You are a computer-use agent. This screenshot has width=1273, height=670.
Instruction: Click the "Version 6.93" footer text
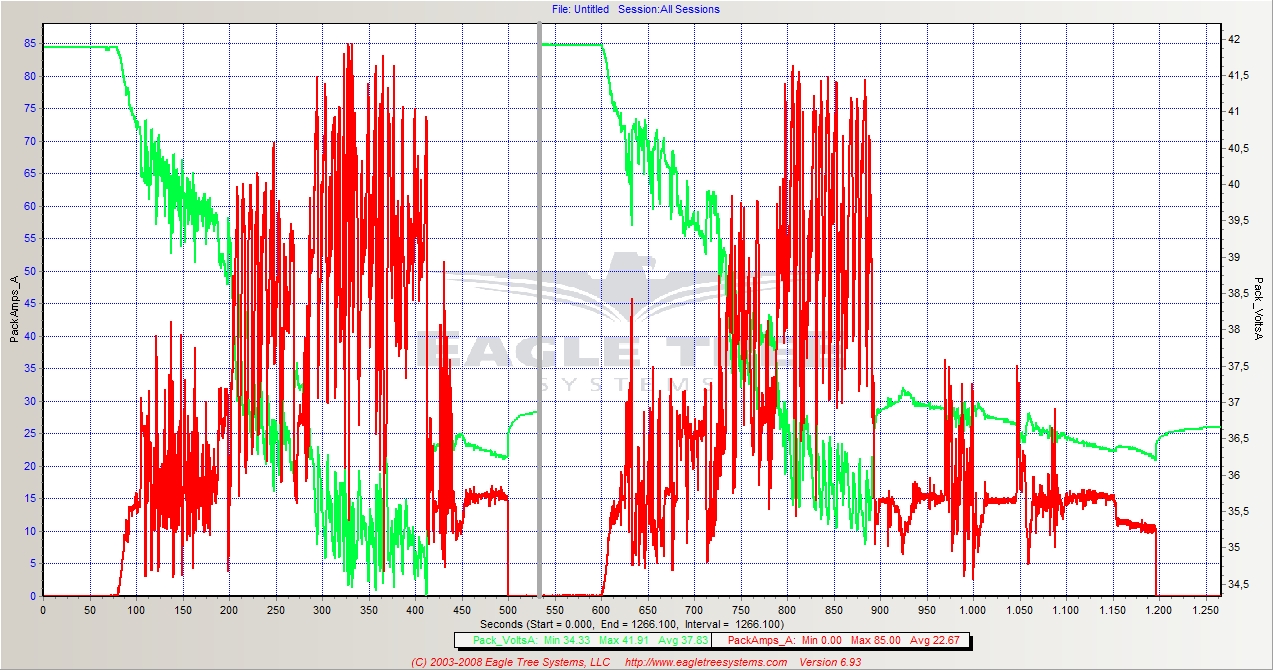coord(831,662)
